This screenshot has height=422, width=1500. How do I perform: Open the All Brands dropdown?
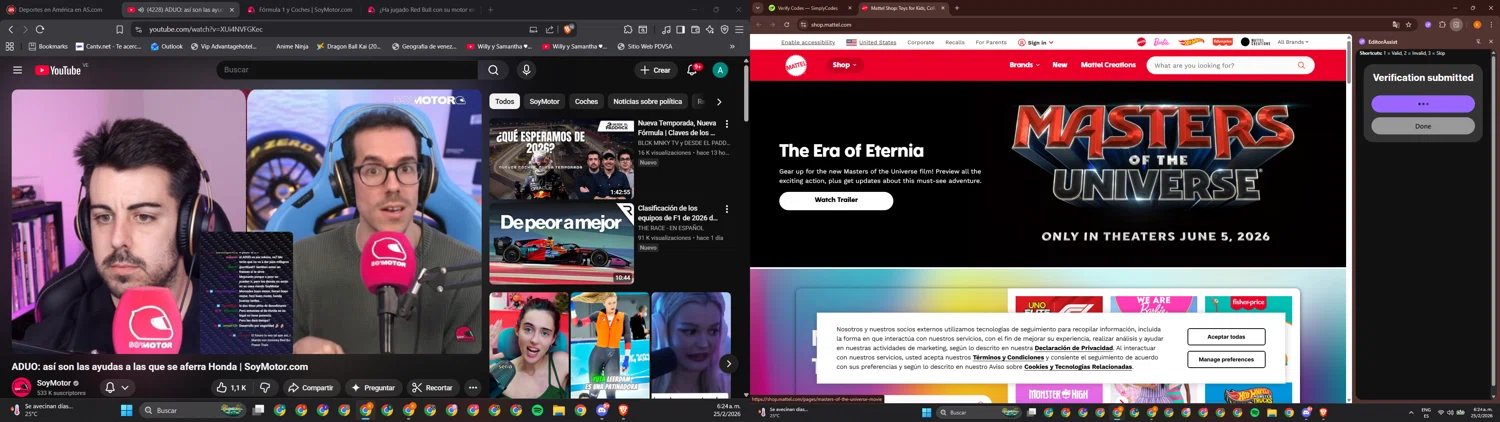point(1293,42)
